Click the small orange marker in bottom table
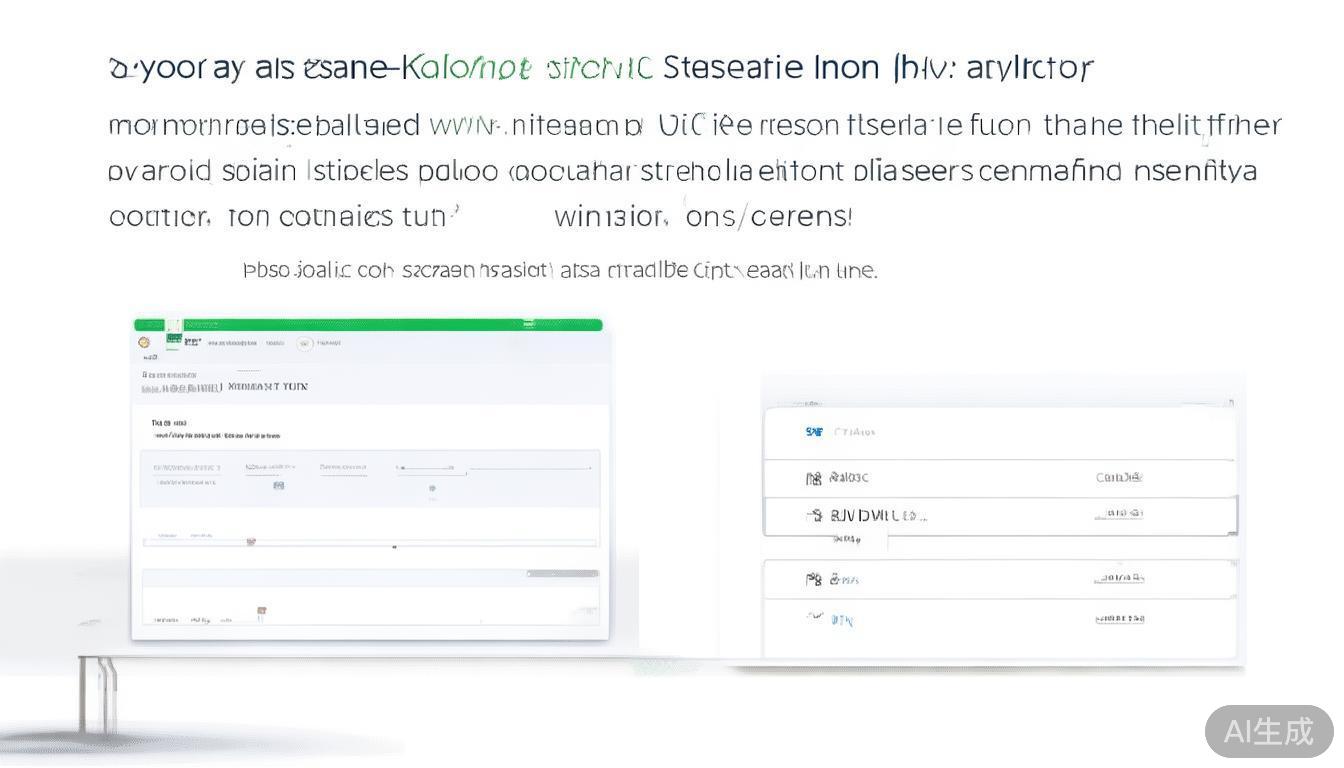The height and width of the screenshot is (768, 1344). click(261, 610)
